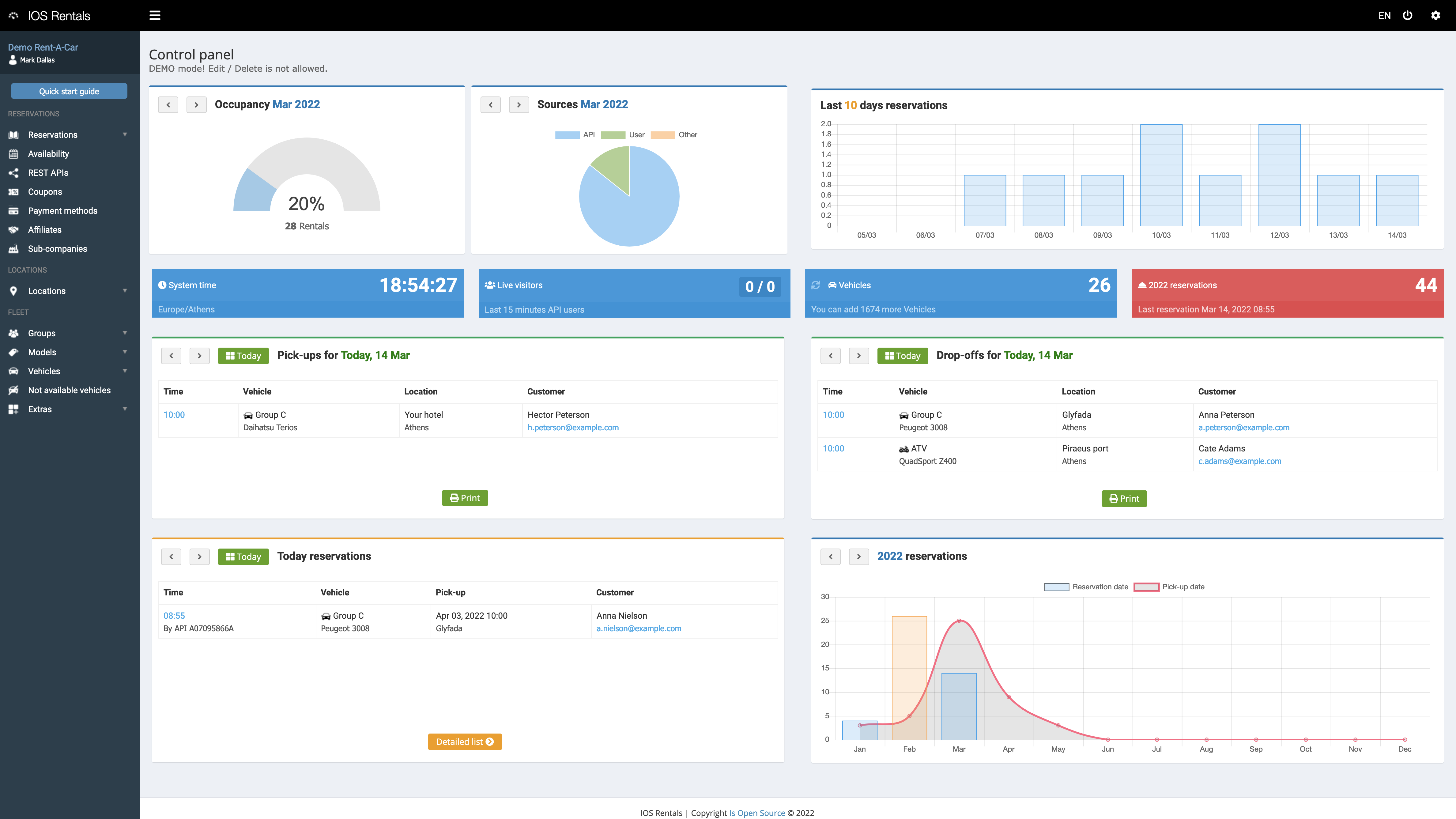Expand the Reservations sidebar menu arrow
This screenshot has height=819, width=1456.
pos(125,134)
